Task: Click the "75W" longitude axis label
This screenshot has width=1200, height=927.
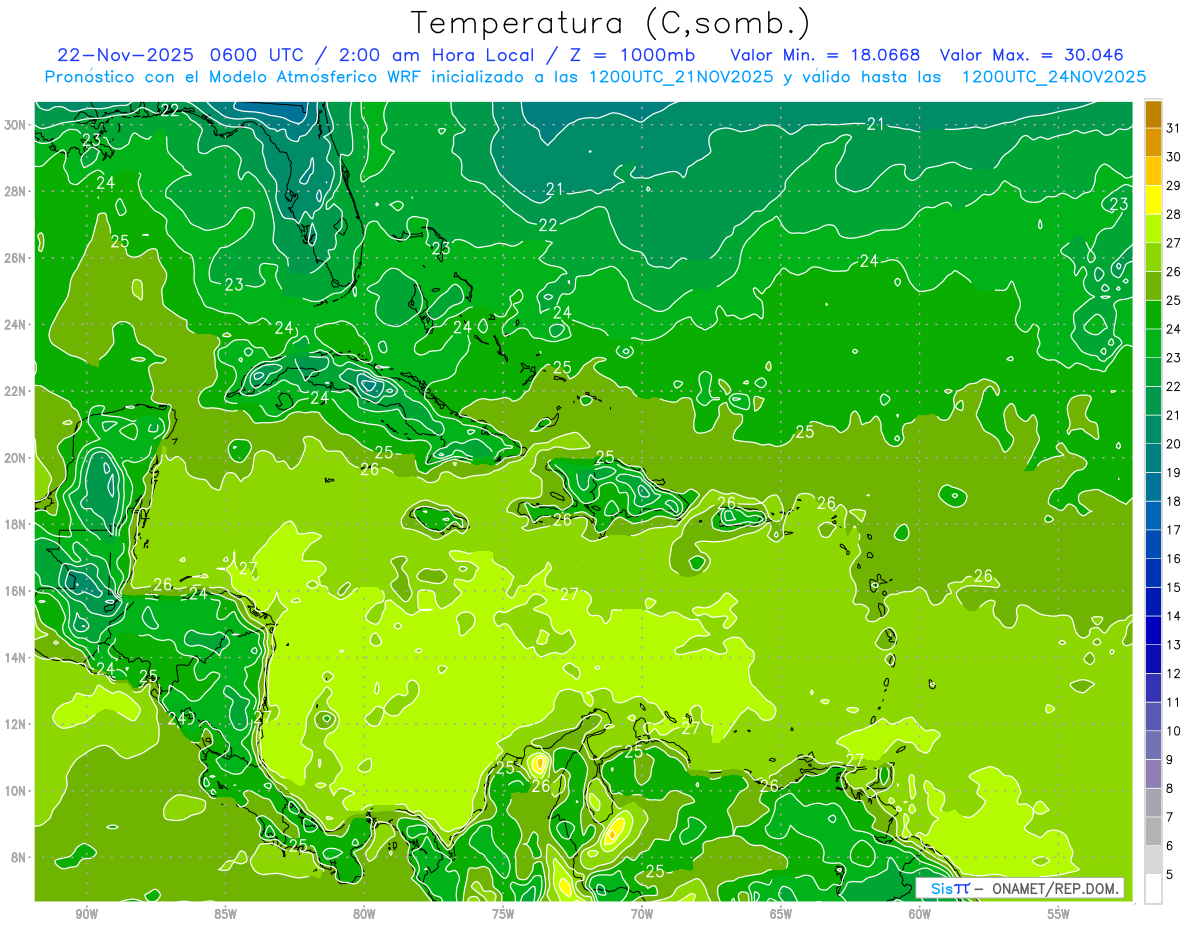Action: click(503, 914)
